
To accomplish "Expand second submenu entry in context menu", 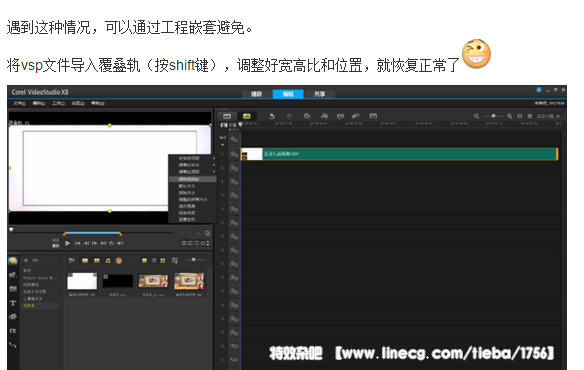I will [x=192, y=165].
